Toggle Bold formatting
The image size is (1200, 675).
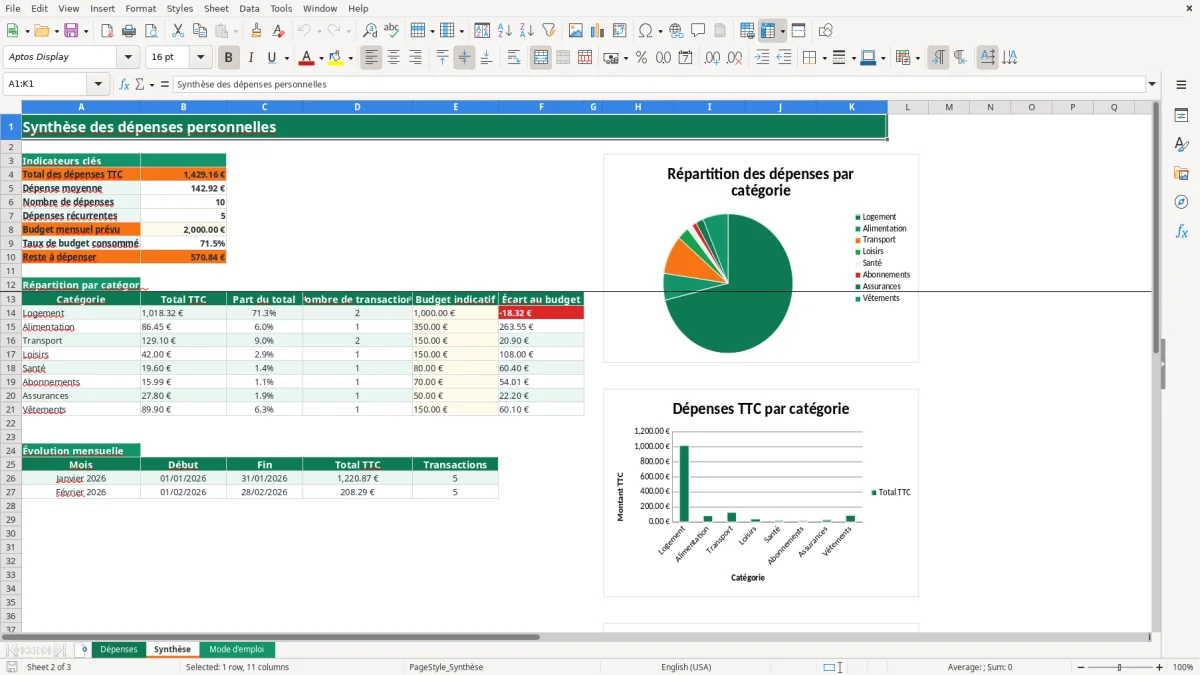(229, 58)
